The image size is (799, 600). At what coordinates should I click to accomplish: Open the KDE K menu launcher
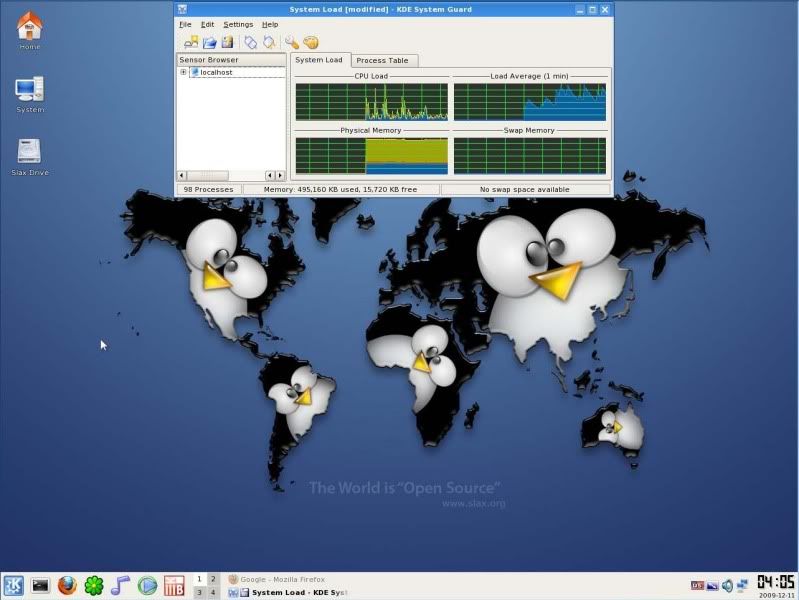pyautogui.click(x=13, y=586)
